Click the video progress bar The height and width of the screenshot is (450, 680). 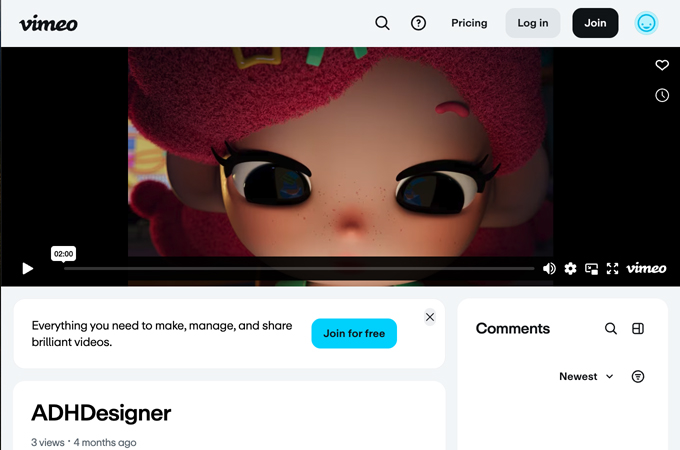[x=299, y=268]
